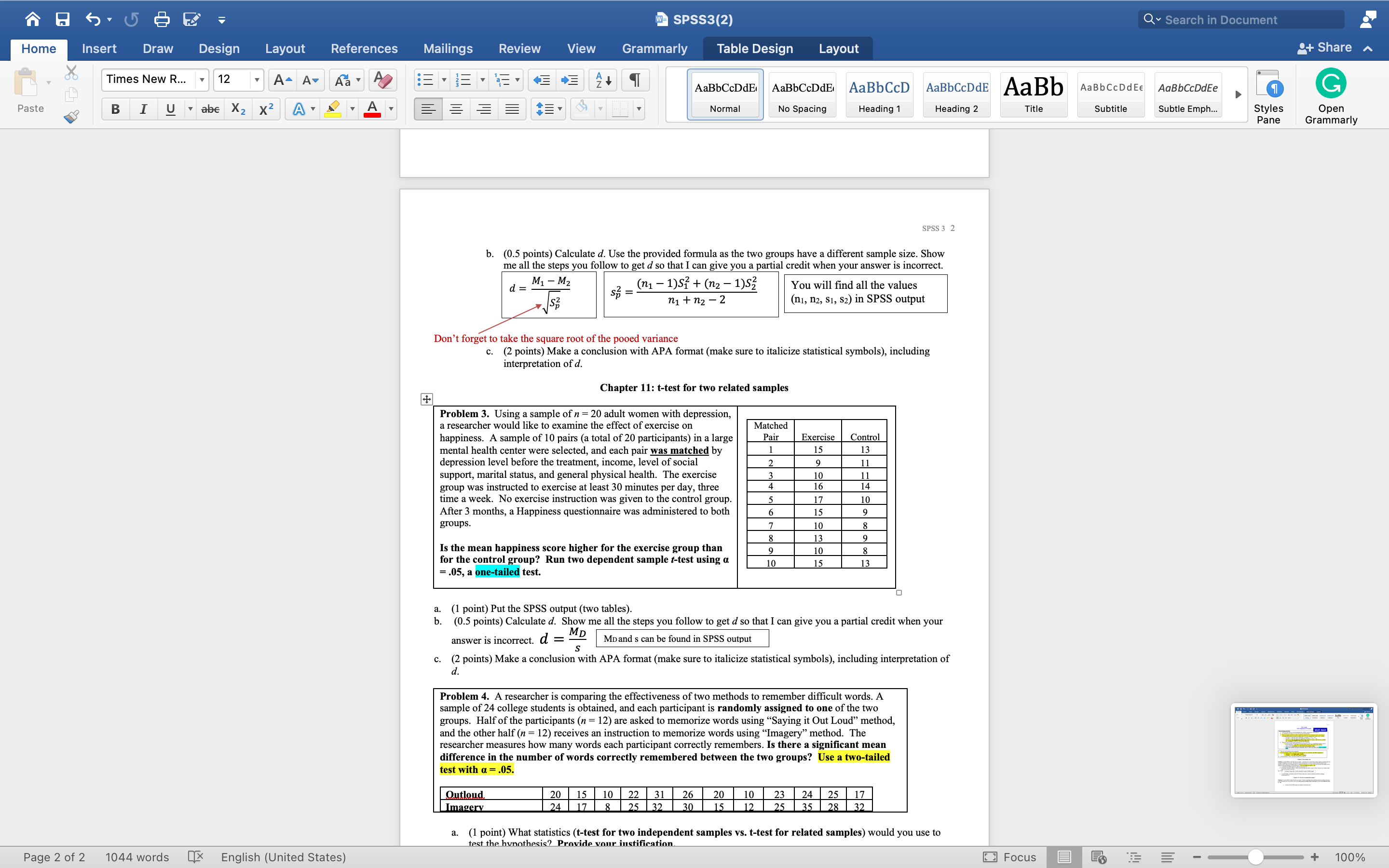This screenshot has height=868, width=1389.
Task: Open the Review ribbon tab
Action: [519, 48]
